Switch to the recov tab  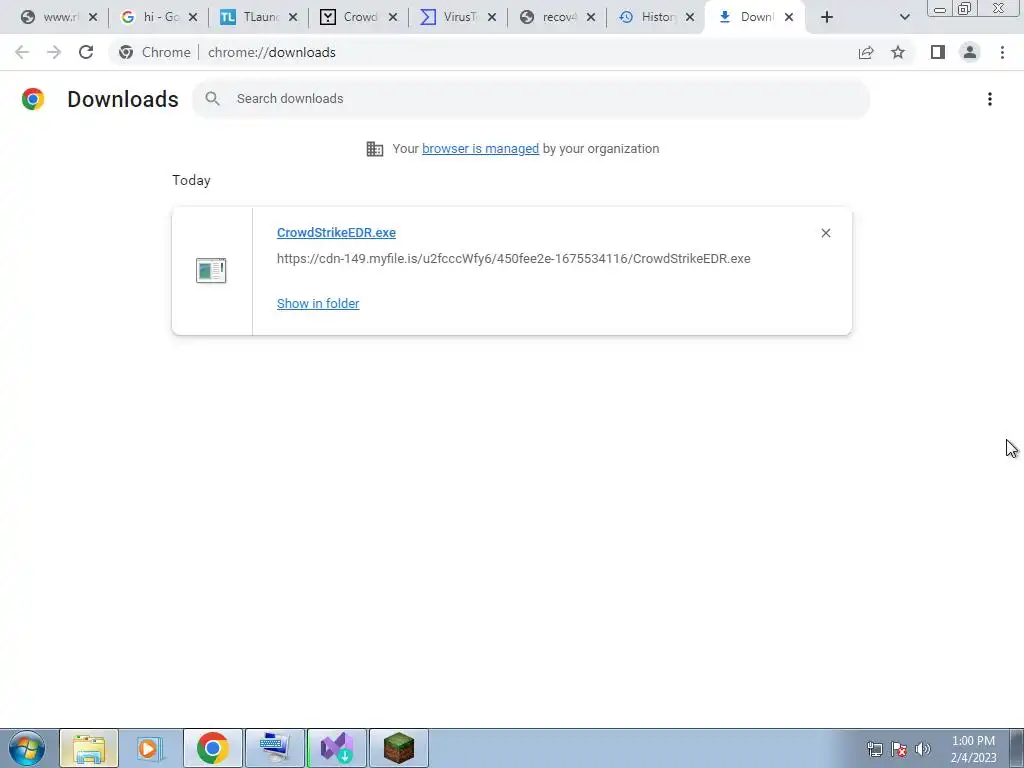550,17
